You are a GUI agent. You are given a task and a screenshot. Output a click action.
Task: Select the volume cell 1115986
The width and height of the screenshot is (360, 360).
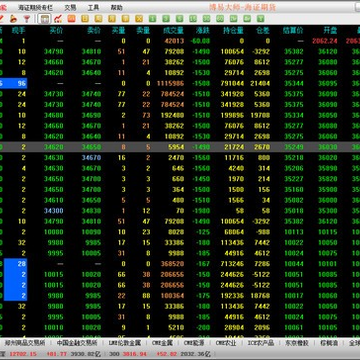pos(170,83)
